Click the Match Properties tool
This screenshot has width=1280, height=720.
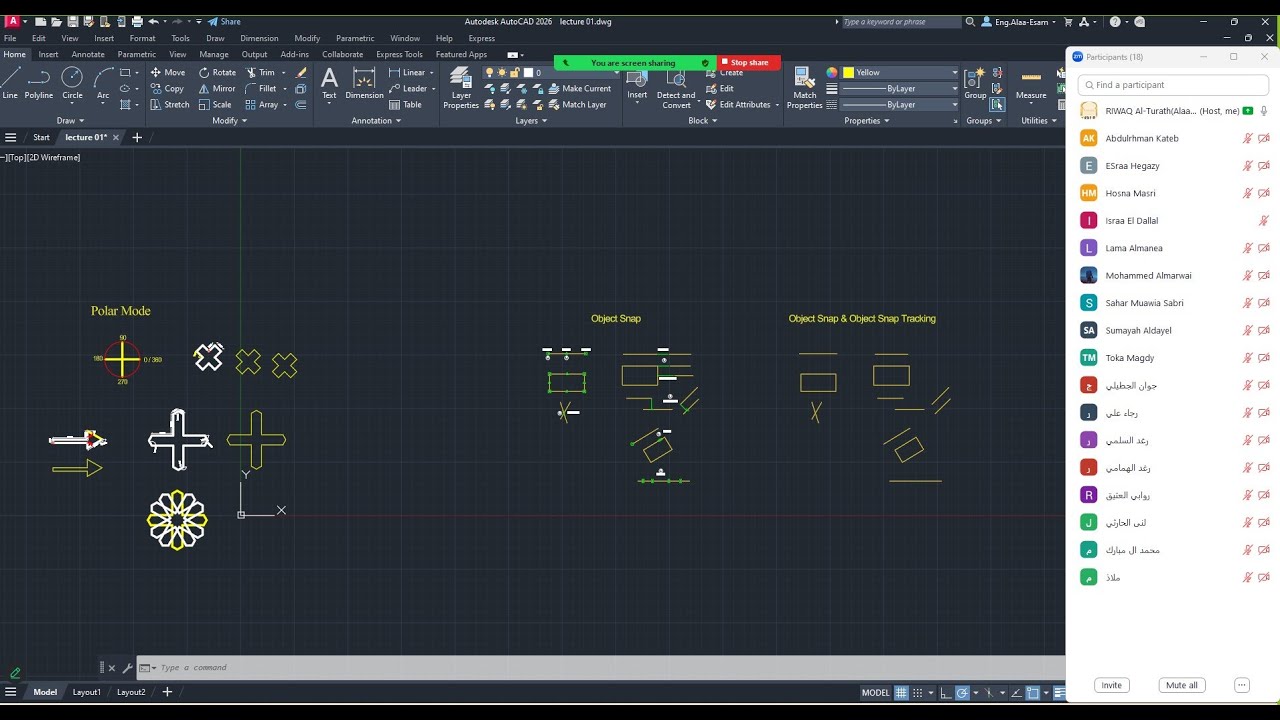(x=804, y=88)
